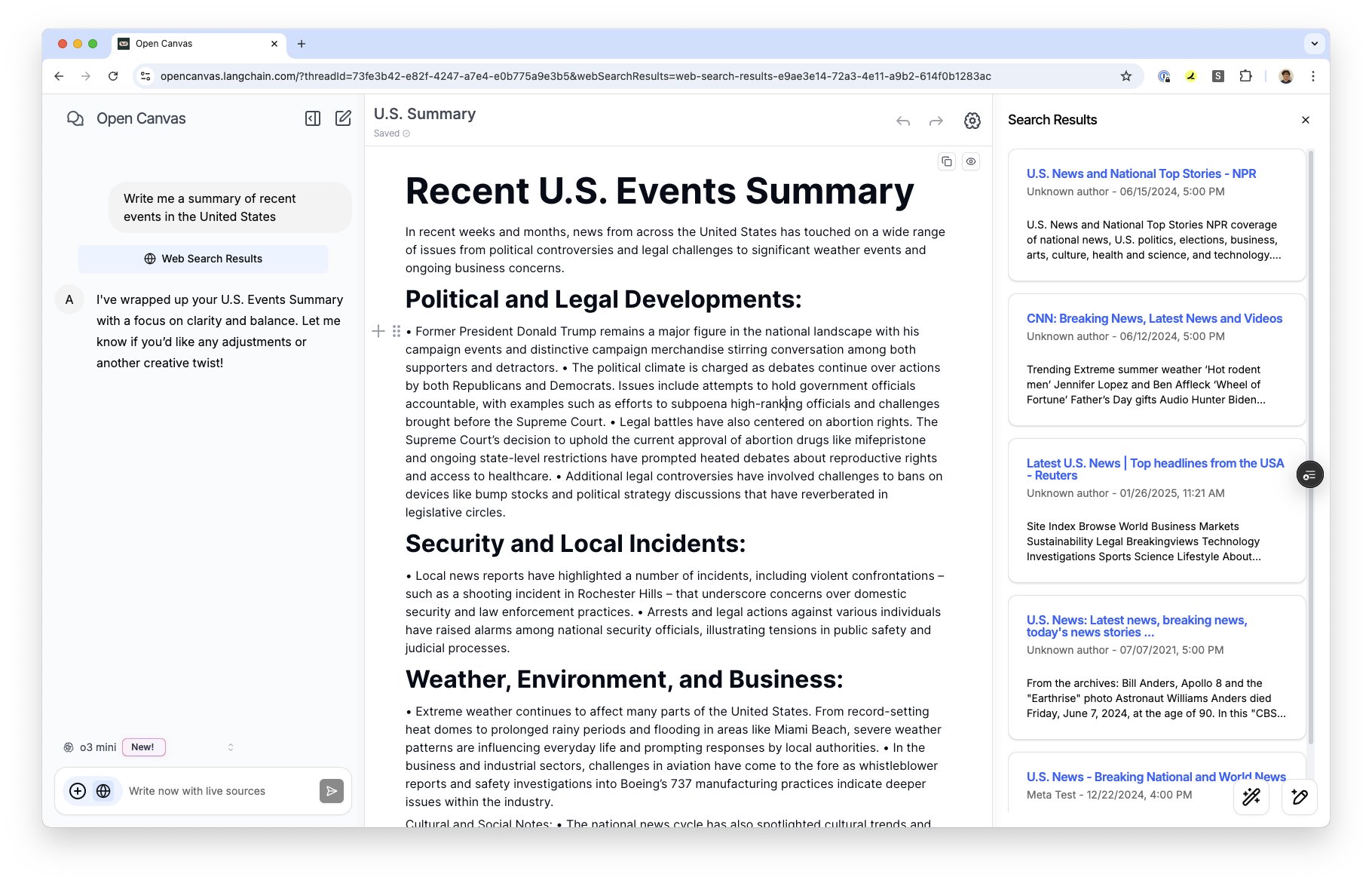Open the browser profile avatar
The width and height of the screenshot is (1372, 883).
coord(1286,76)
